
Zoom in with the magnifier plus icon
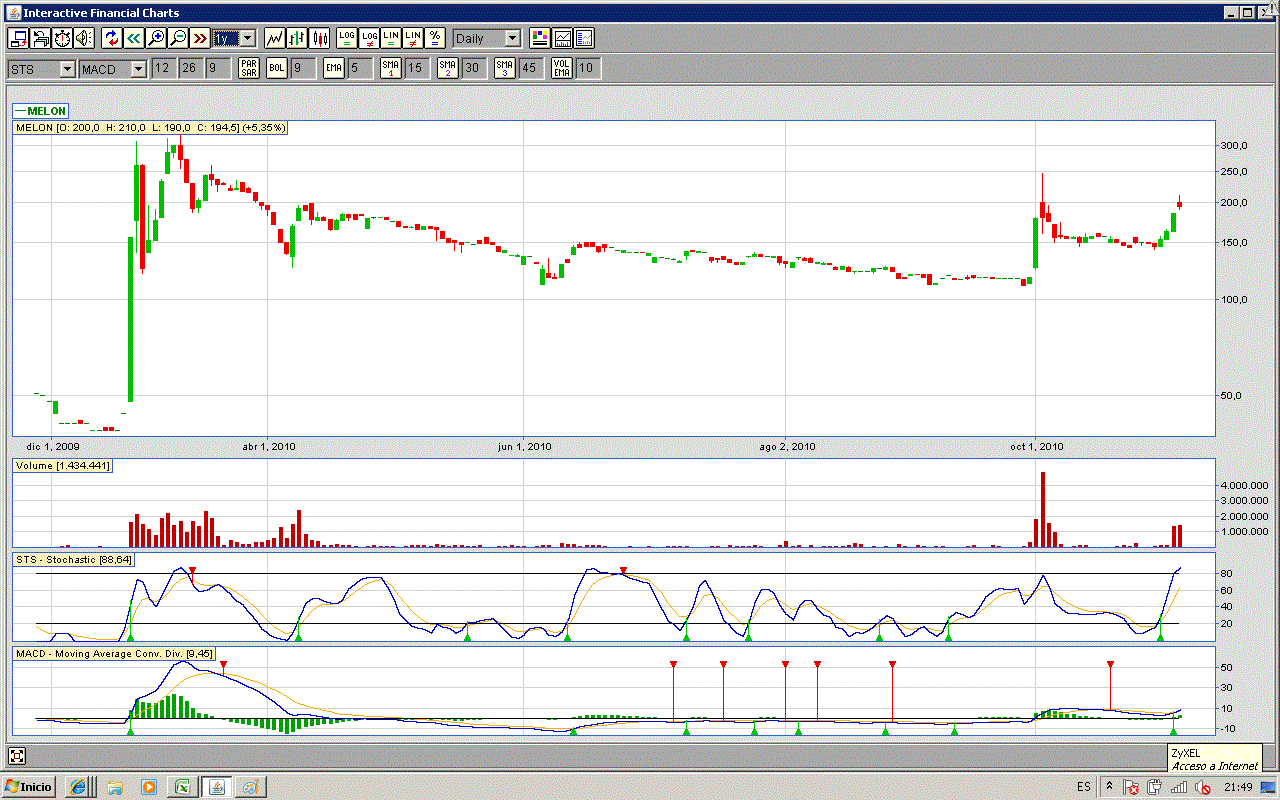(156, 38)
